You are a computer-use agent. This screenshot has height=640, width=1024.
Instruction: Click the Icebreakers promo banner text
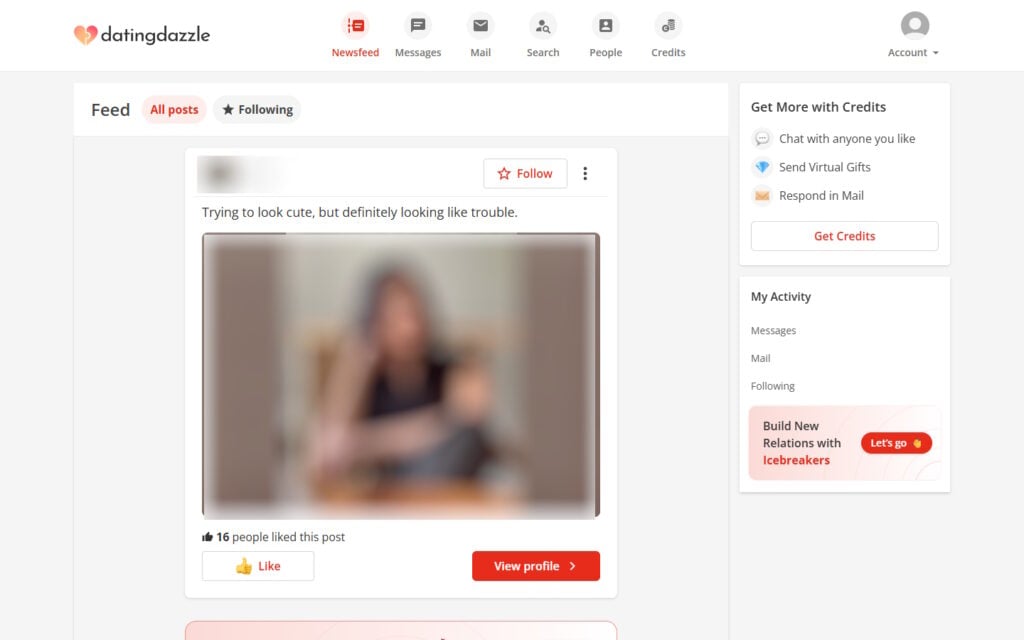802,443
